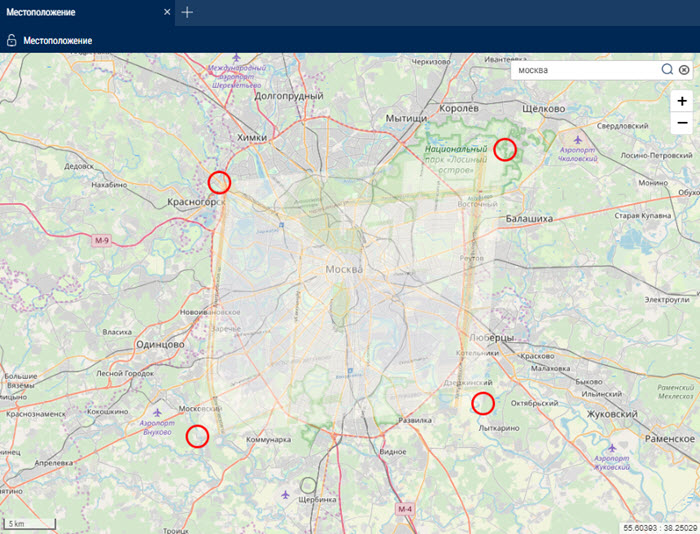Click the Жуковский city label
This screenshot has width=700, height=534.
point(612,414)
